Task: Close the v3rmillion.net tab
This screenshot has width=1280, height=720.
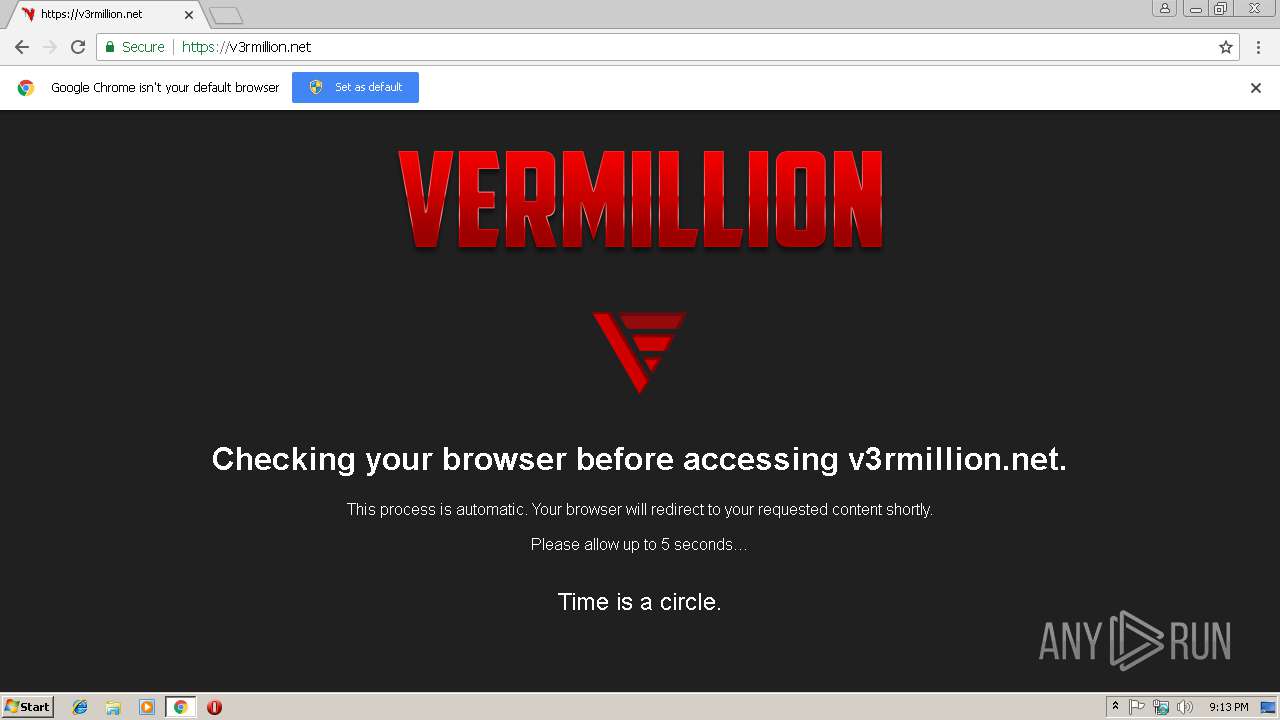Action: coord(189,15)
